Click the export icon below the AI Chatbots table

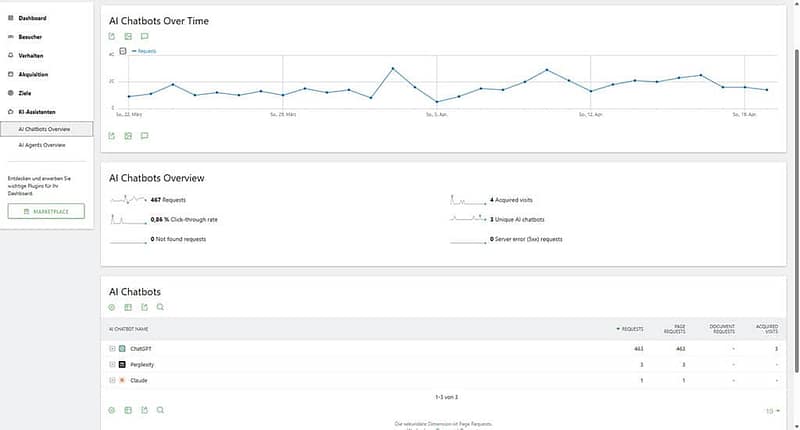click(144, 410)
